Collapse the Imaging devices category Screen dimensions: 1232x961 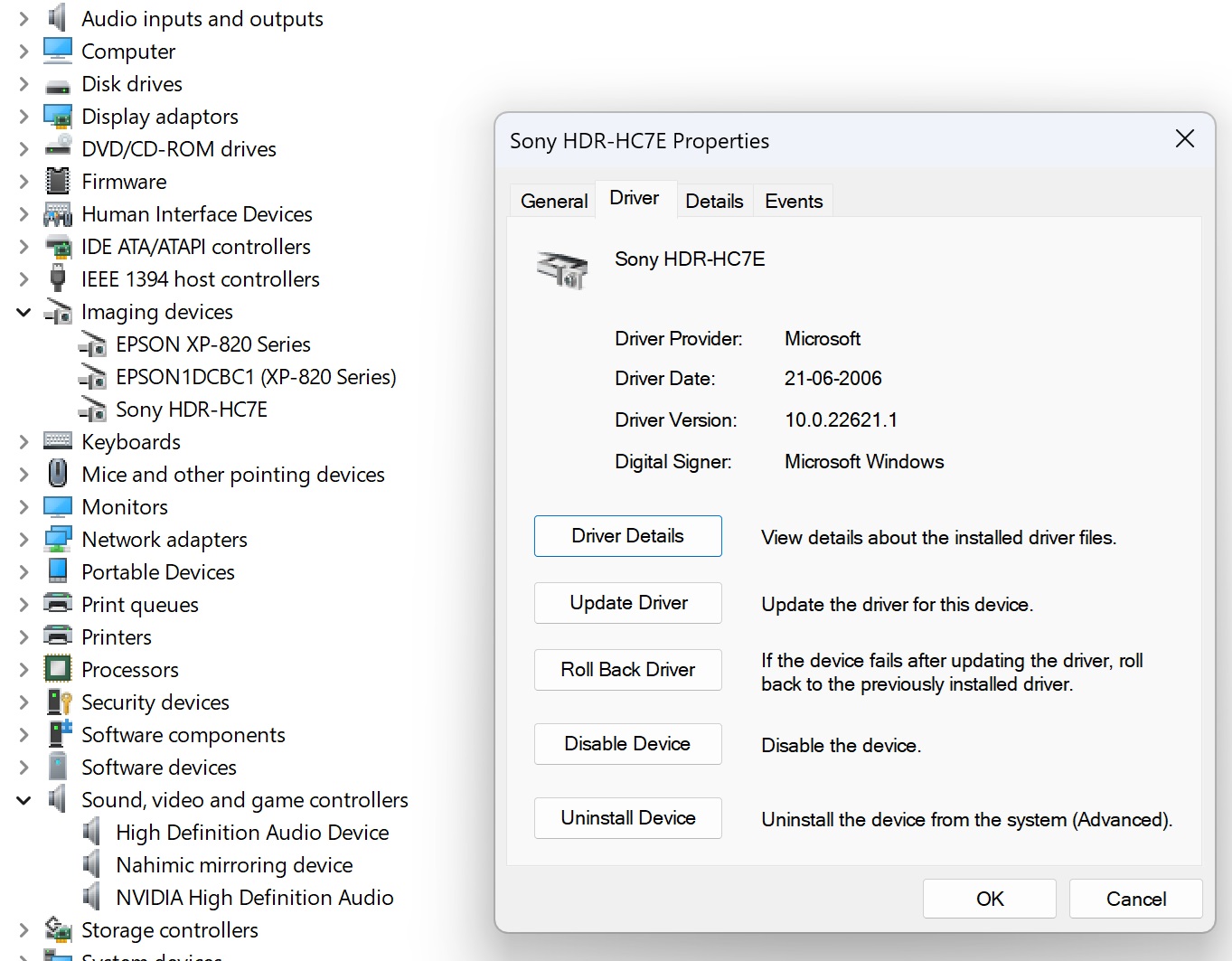click(24, 312)
